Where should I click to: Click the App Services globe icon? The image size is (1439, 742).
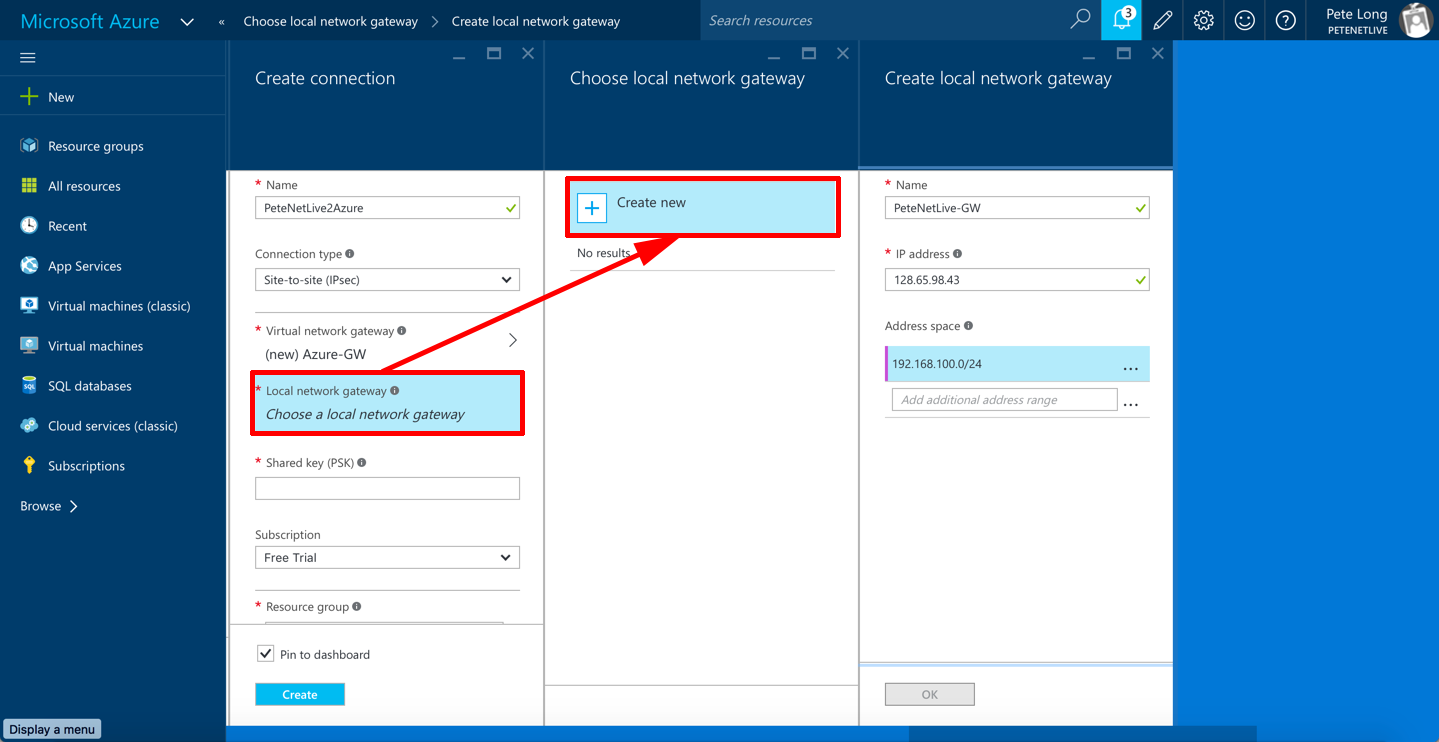pyautogui.click(x=29, y=266)
